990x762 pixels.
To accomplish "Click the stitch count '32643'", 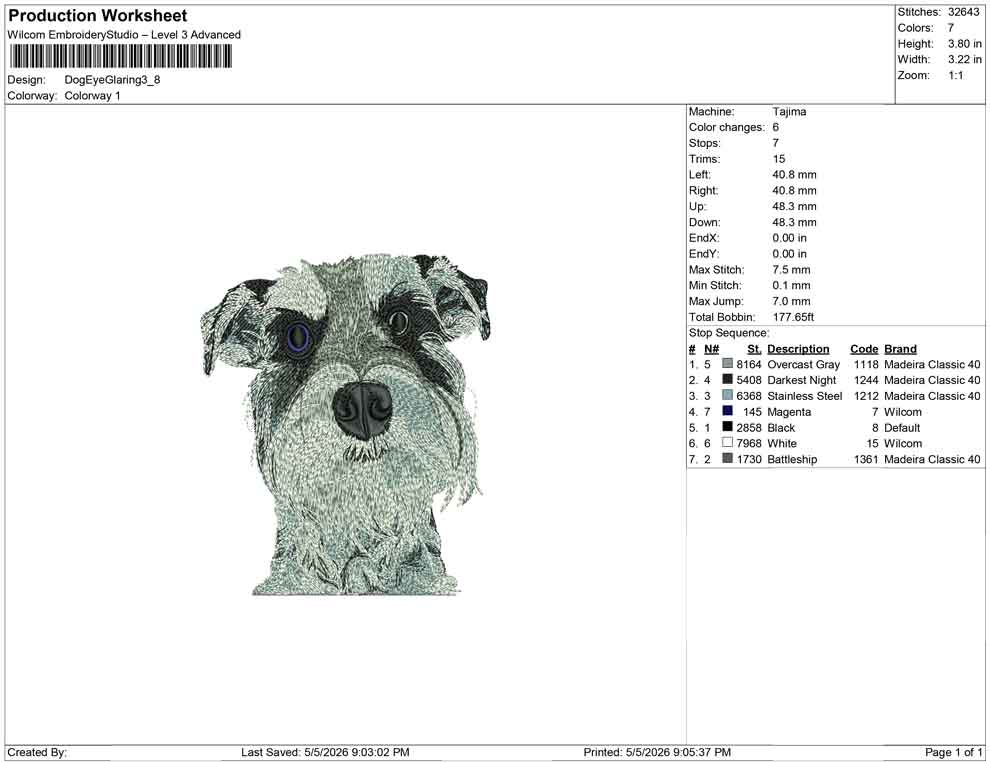I will (963, 12).
